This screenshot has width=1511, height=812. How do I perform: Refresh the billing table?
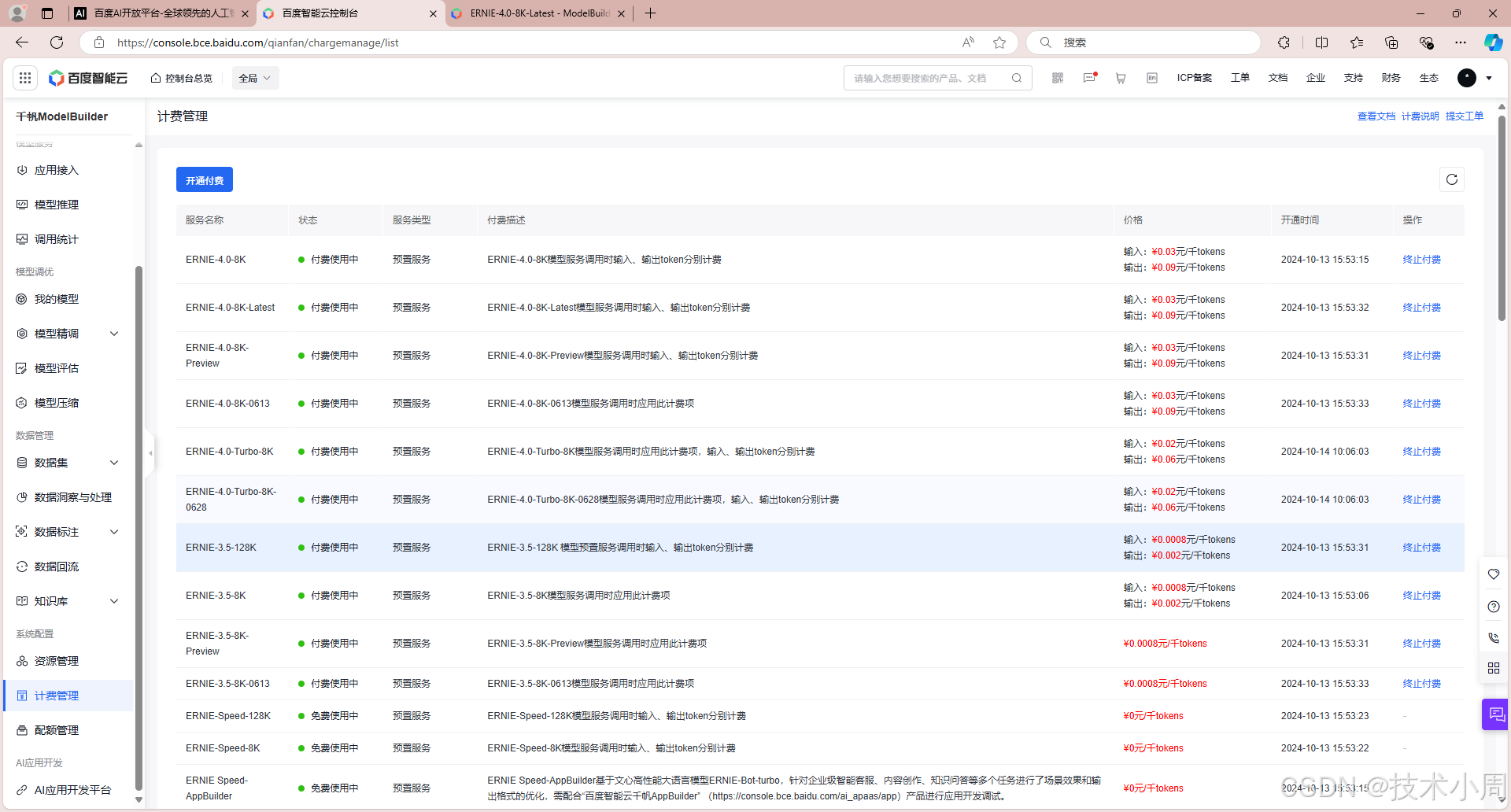coord(1452,179)
